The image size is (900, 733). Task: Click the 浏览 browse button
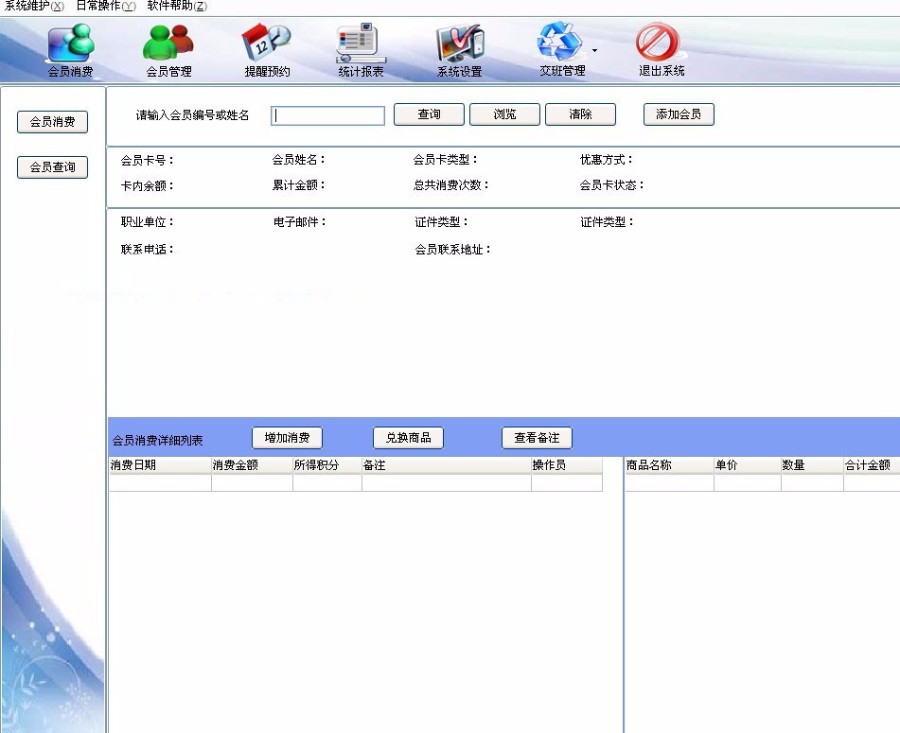505,114
